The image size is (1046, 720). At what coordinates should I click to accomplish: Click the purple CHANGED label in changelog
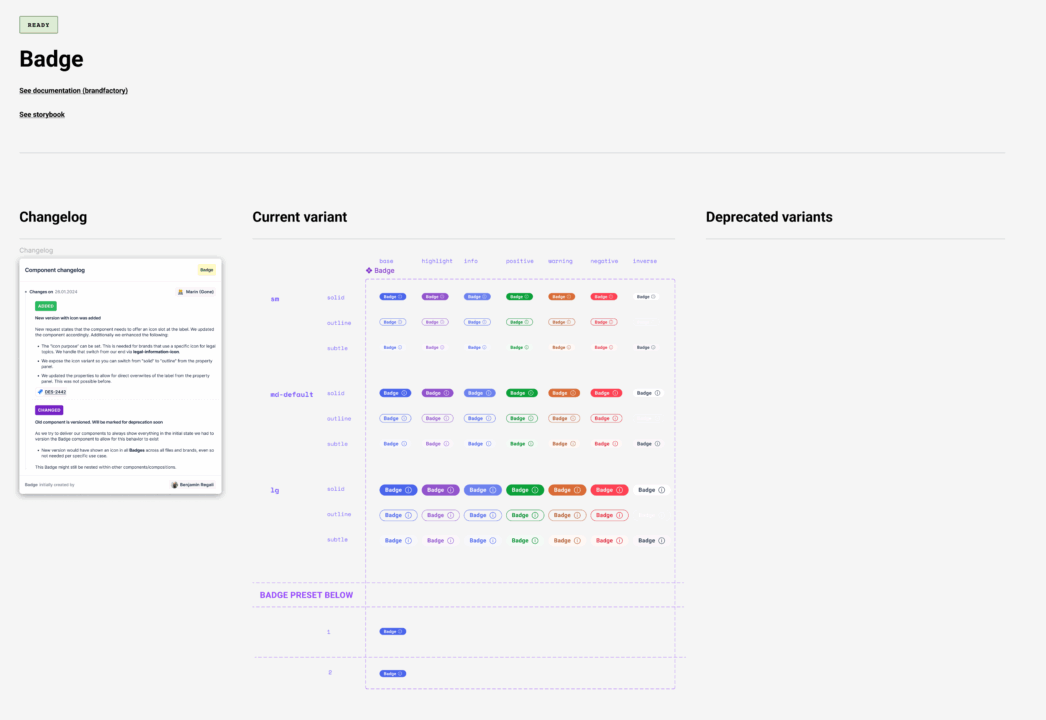pyautogui.click(x=49, y=410)
